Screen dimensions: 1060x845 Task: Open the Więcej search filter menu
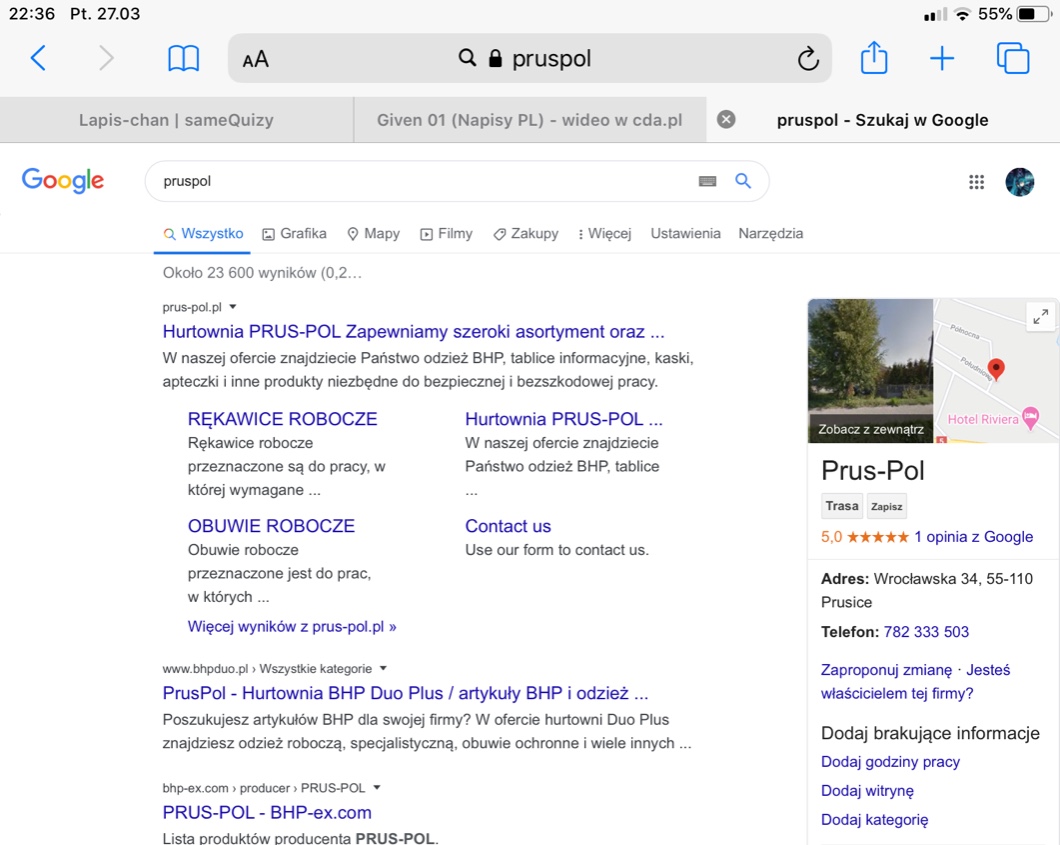point(604,234)
